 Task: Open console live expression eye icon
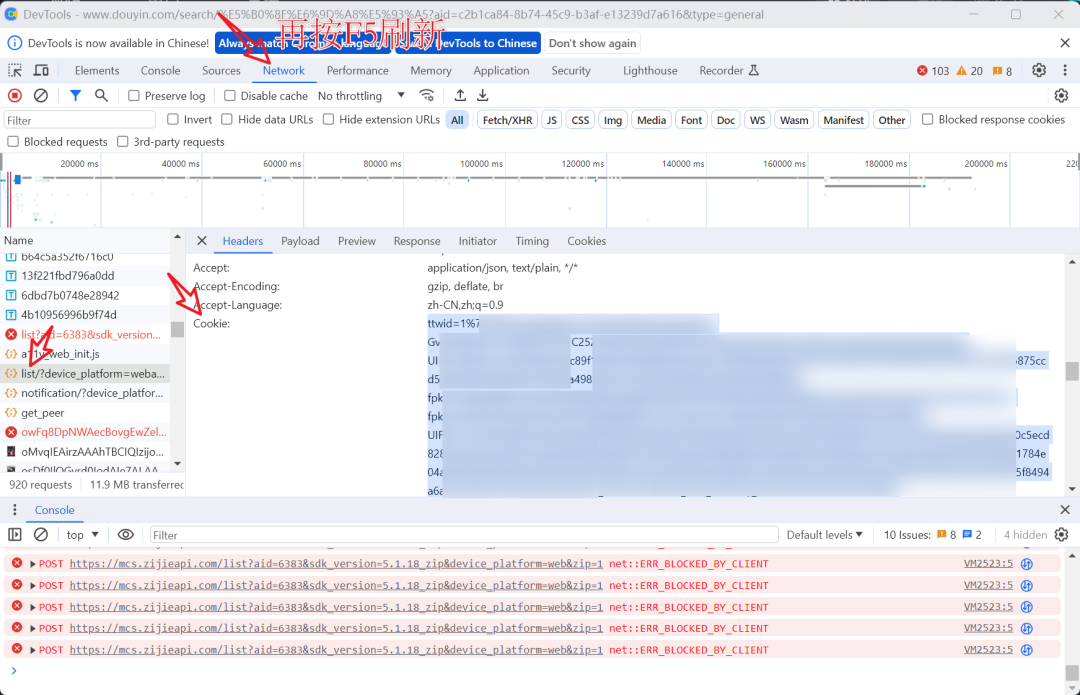[x=125, y=535]
